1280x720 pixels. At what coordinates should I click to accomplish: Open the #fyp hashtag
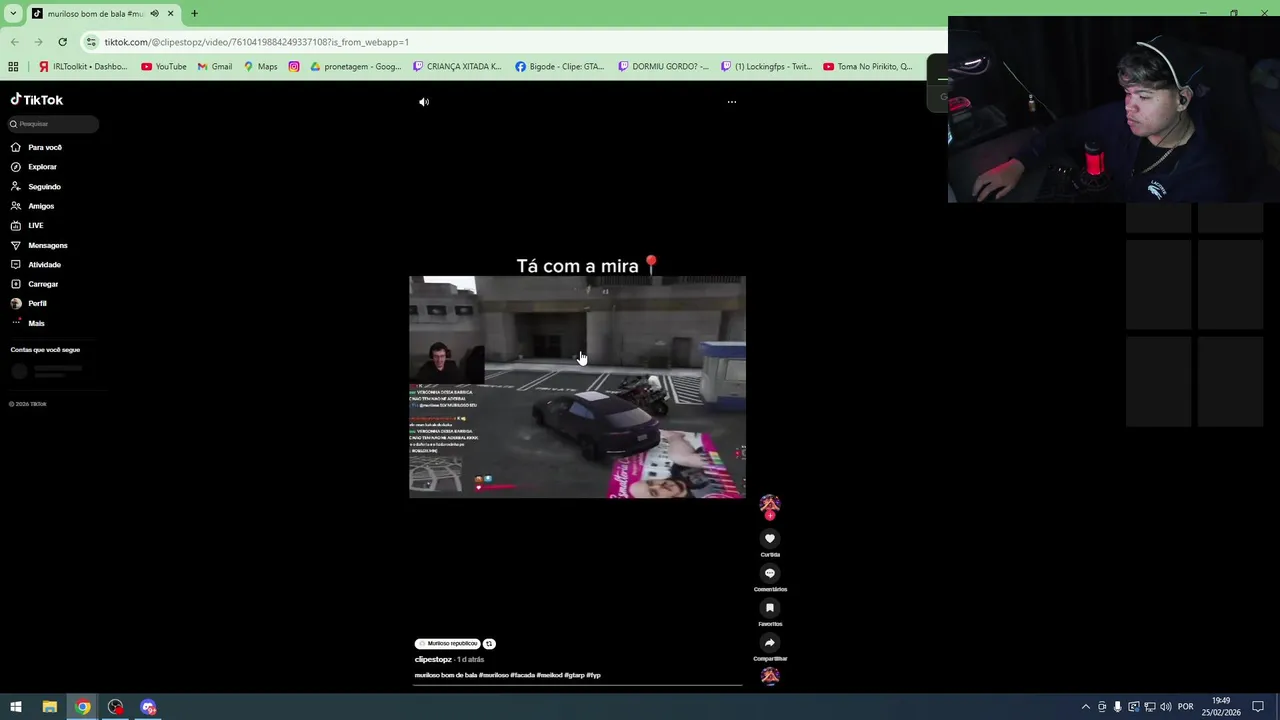tap(593, 676)
